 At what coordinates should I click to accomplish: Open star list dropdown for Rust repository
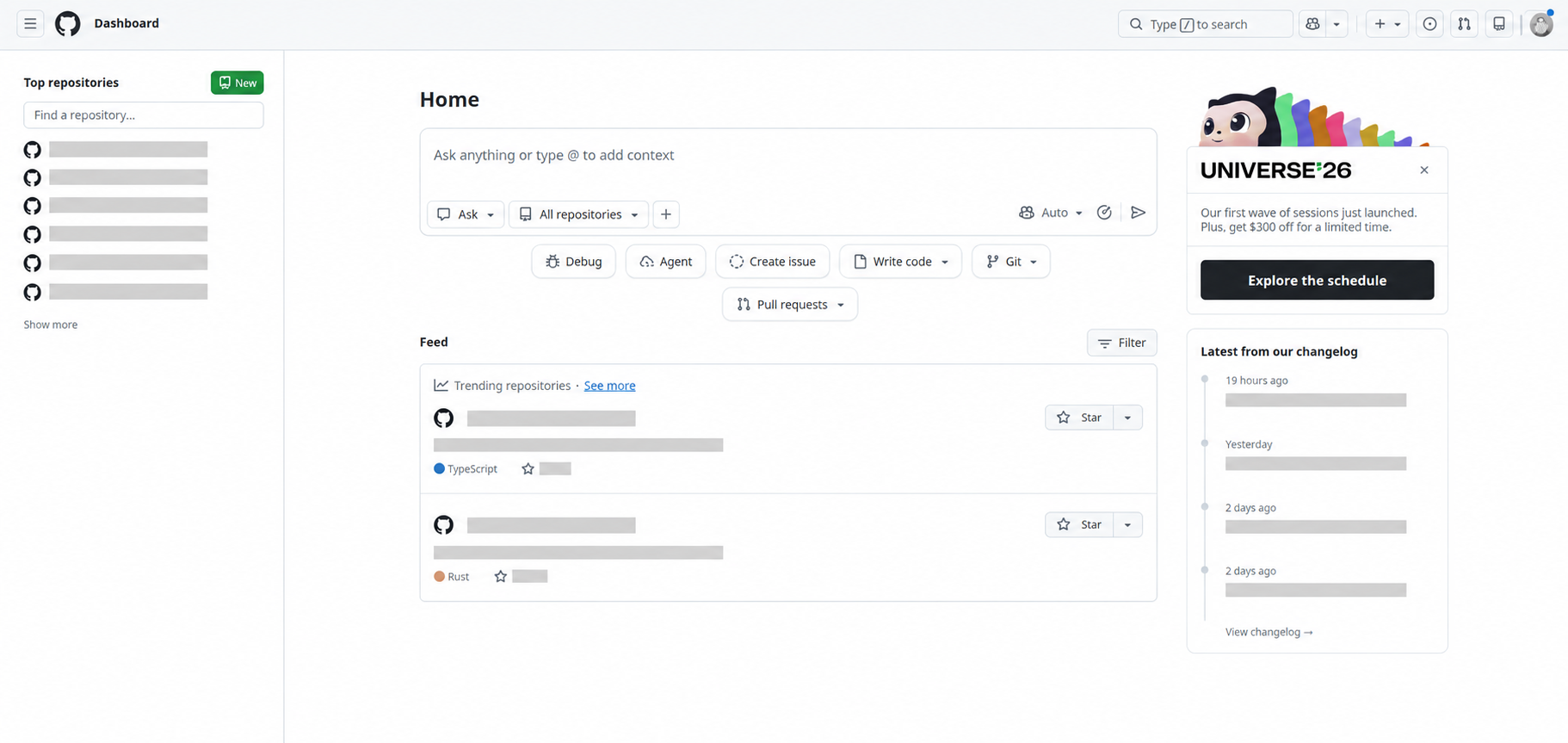[1127, 525]
